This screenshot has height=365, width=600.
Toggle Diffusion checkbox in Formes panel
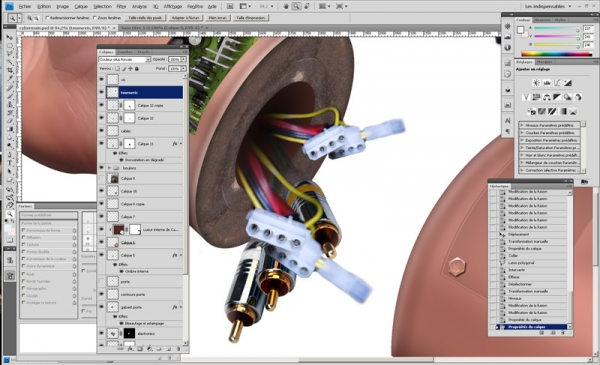point(24,238)
